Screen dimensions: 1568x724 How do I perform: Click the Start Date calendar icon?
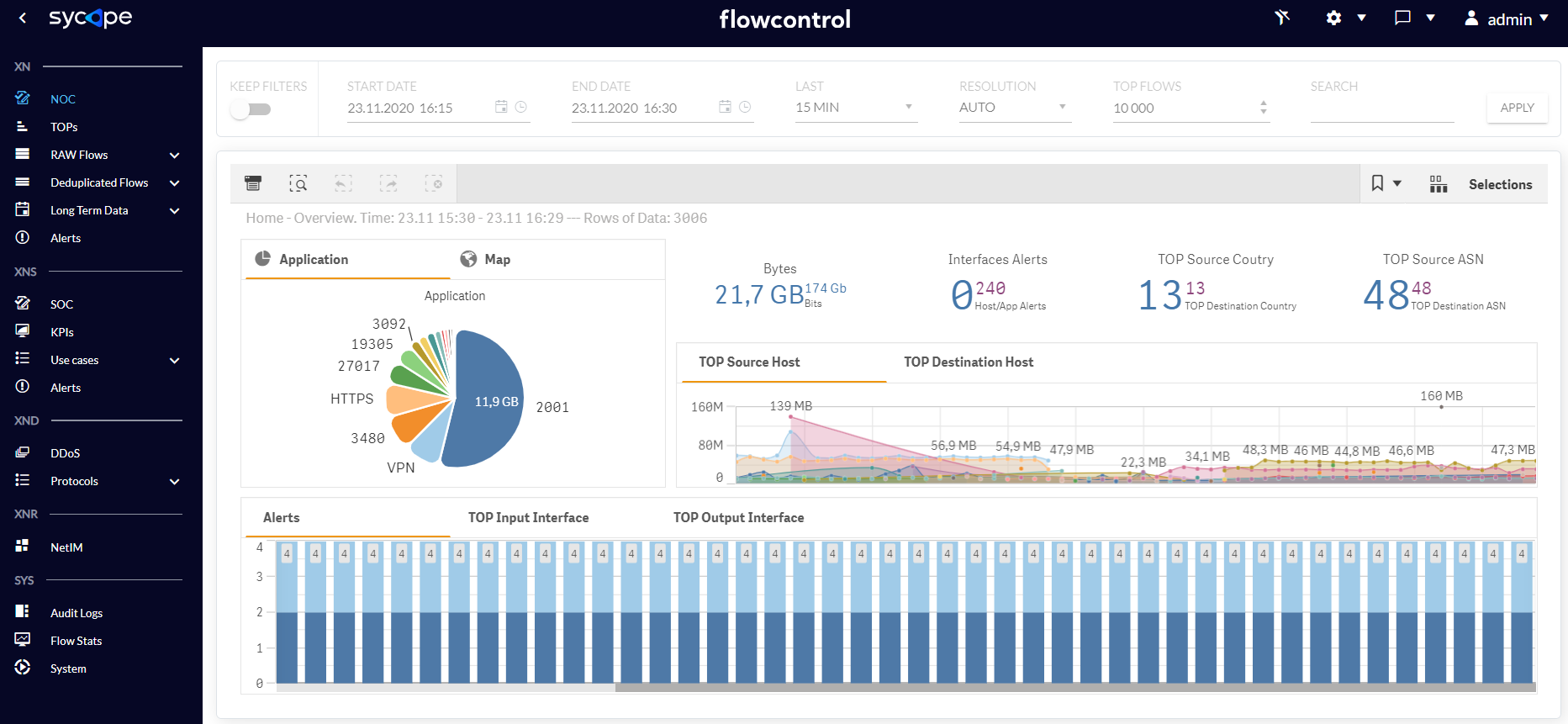(501, 107)
